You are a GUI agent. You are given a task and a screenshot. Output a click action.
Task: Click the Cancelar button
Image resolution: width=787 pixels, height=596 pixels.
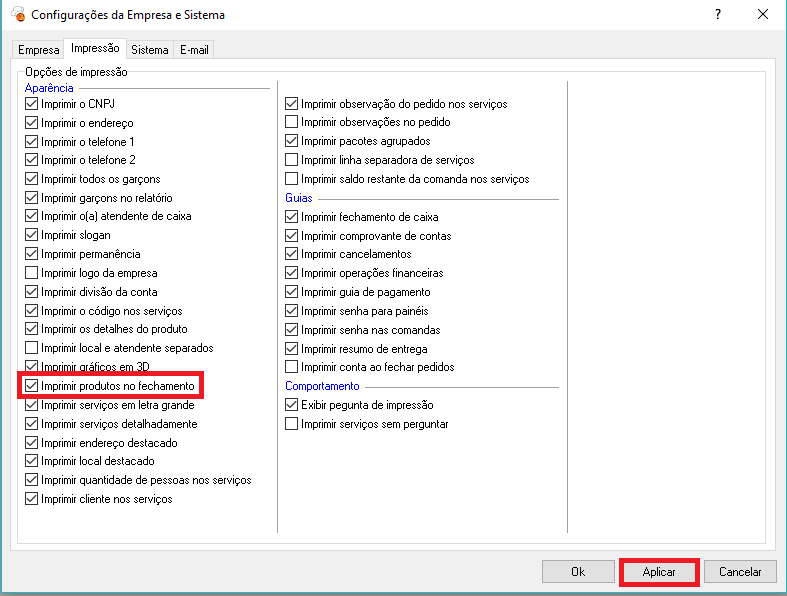coord(740,572)
